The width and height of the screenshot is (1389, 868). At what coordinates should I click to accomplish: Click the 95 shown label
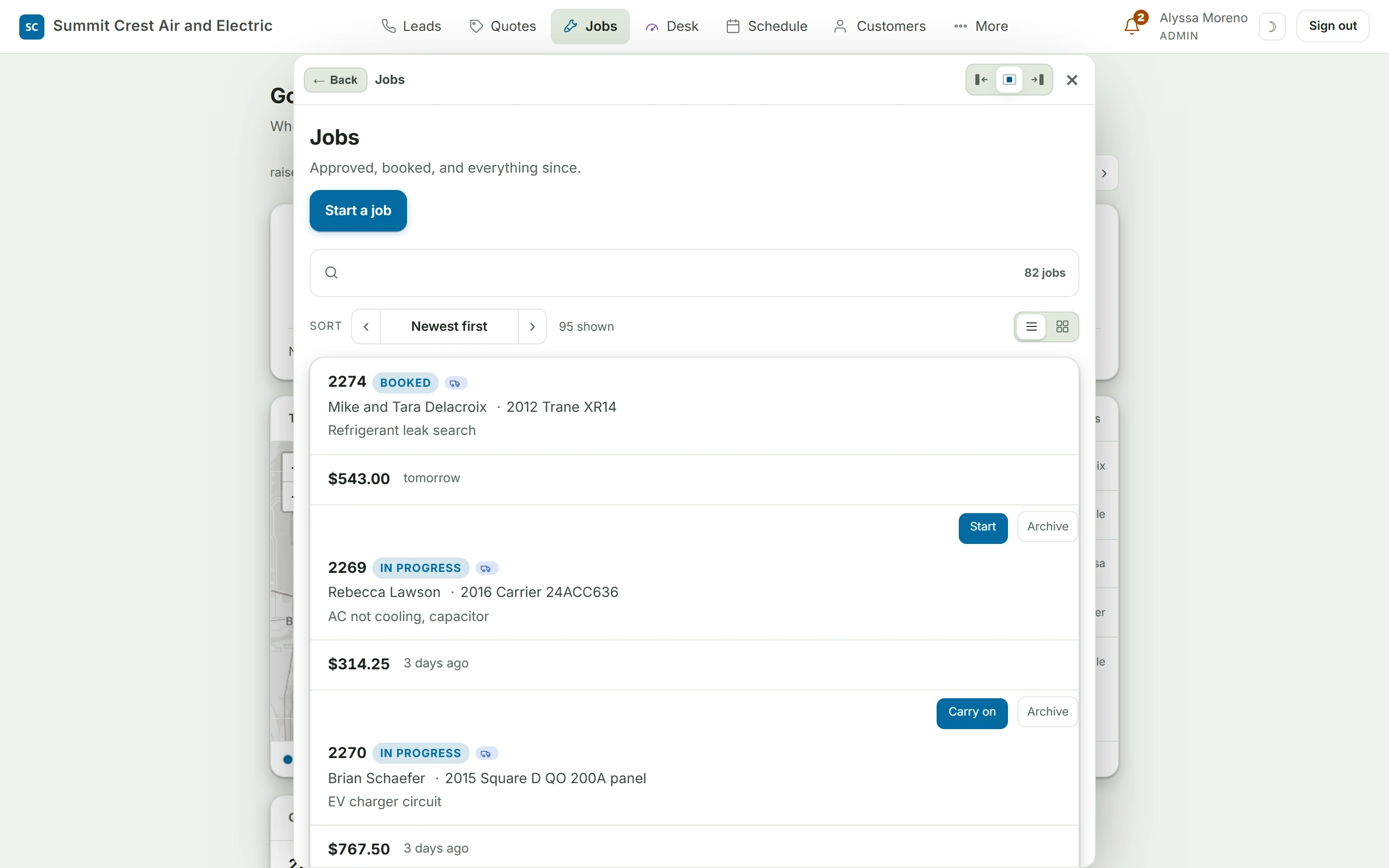586,326
